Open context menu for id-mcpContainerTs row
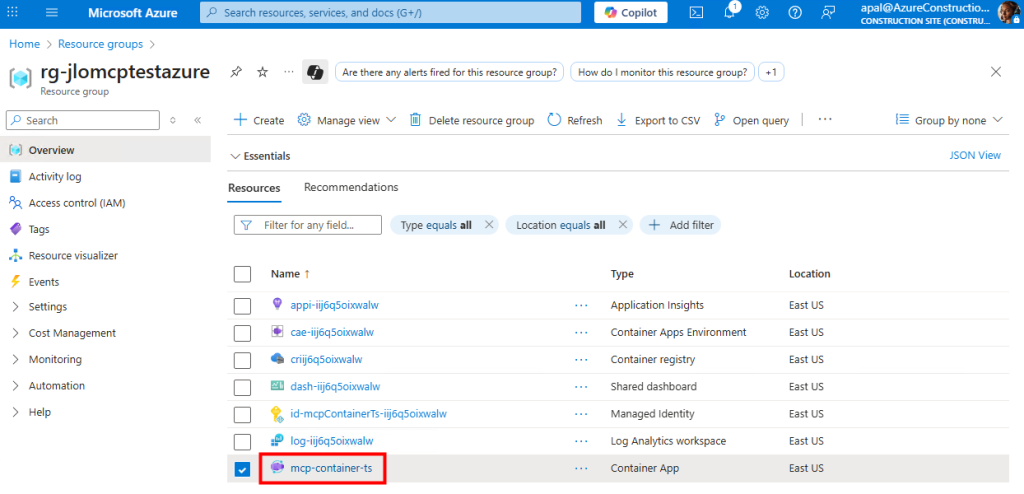 point(581,414)
